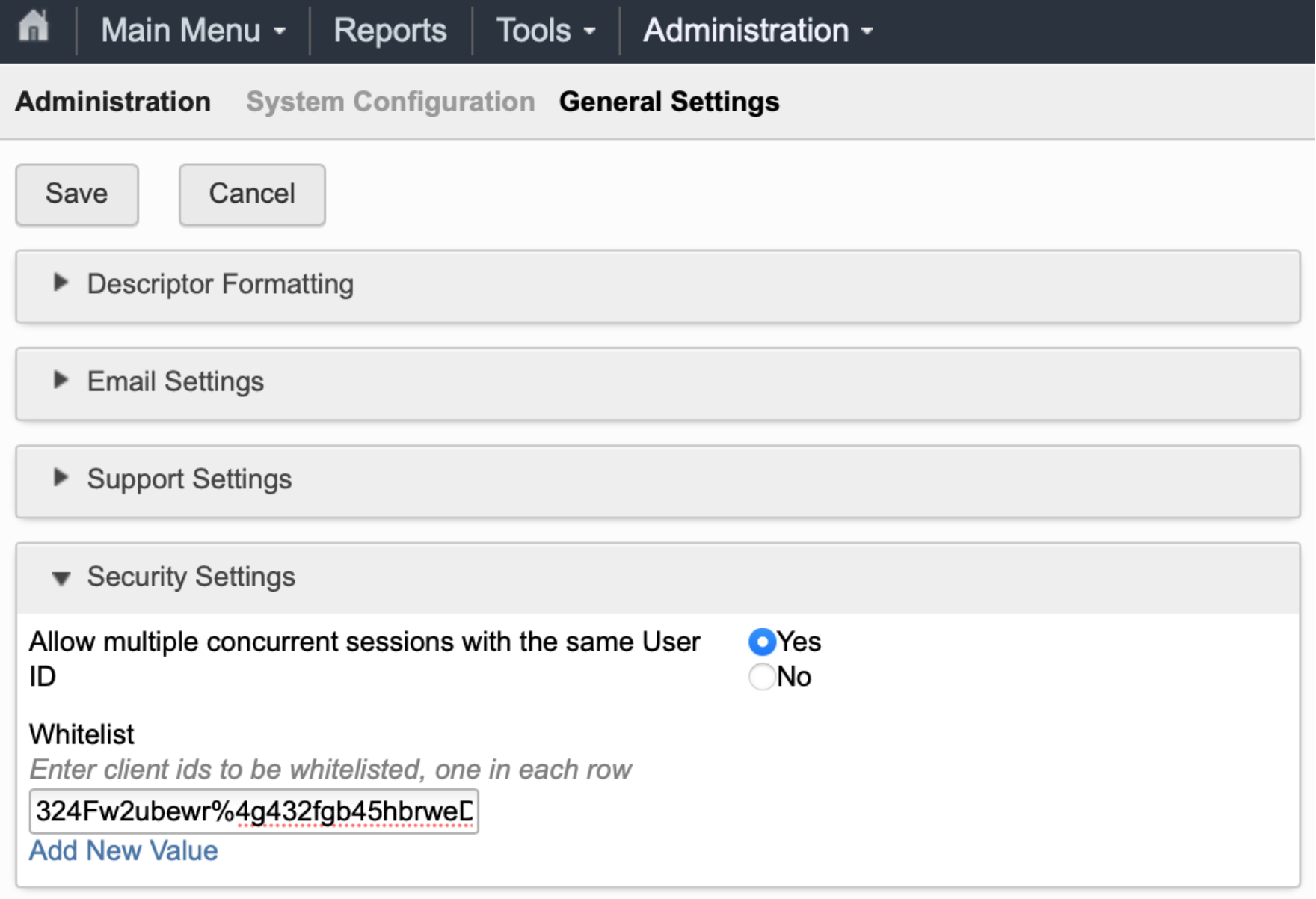The image size is (1316, 899).
Task: Open the Administration menu dropdown
Action: (757, 30)
